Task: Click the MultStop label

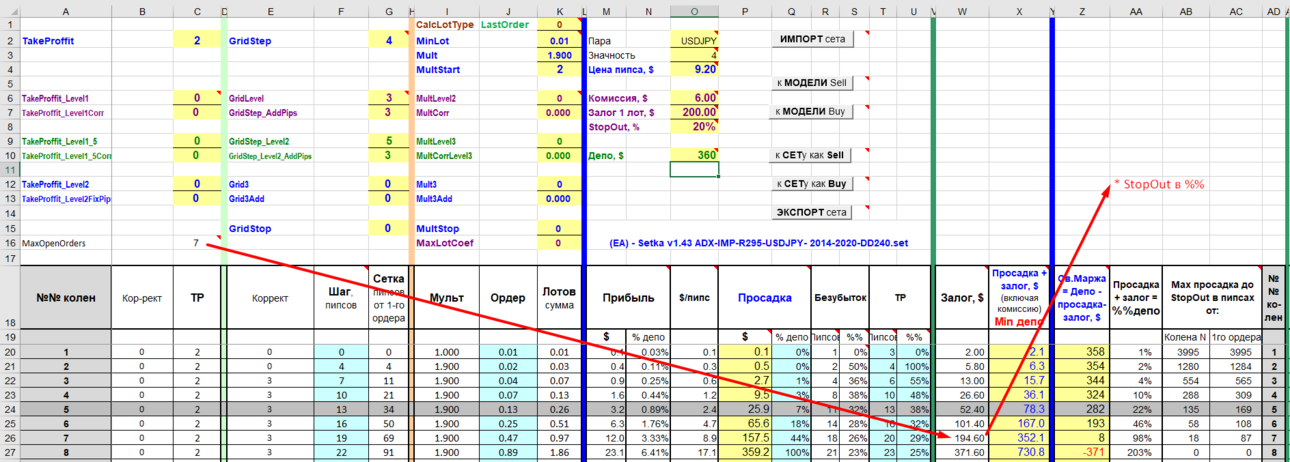Action: pos(437,229)
